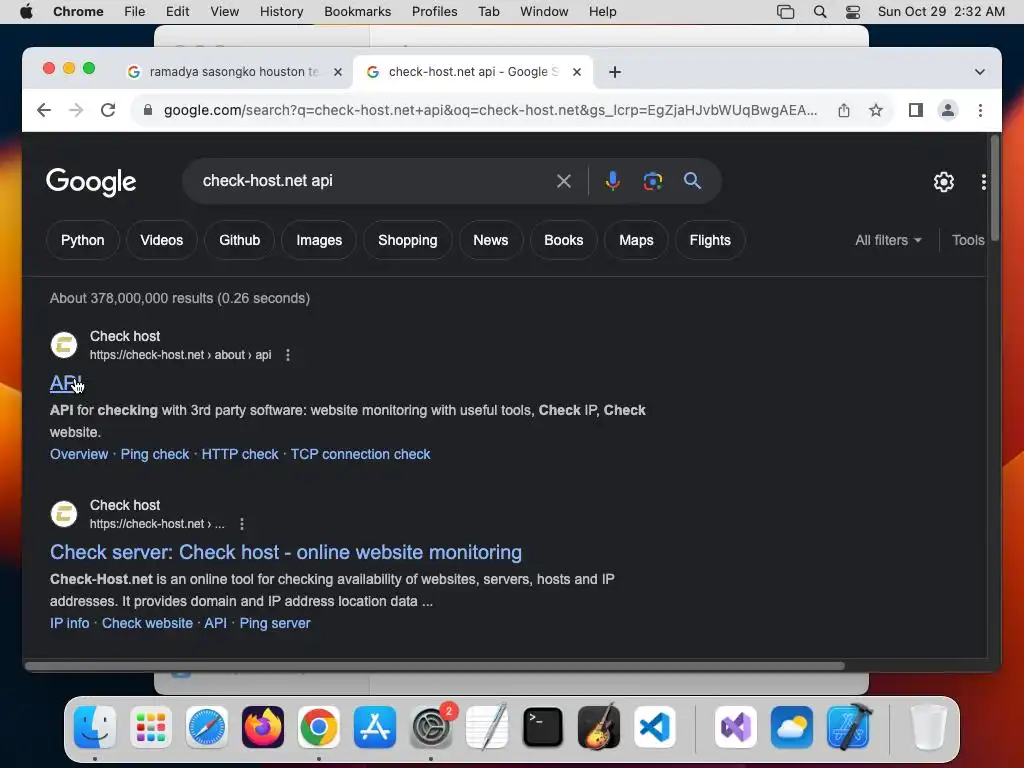Close the ramadya sasongko tab
This screenshot has width=1024, height=768.
click(x=338, y=72)
